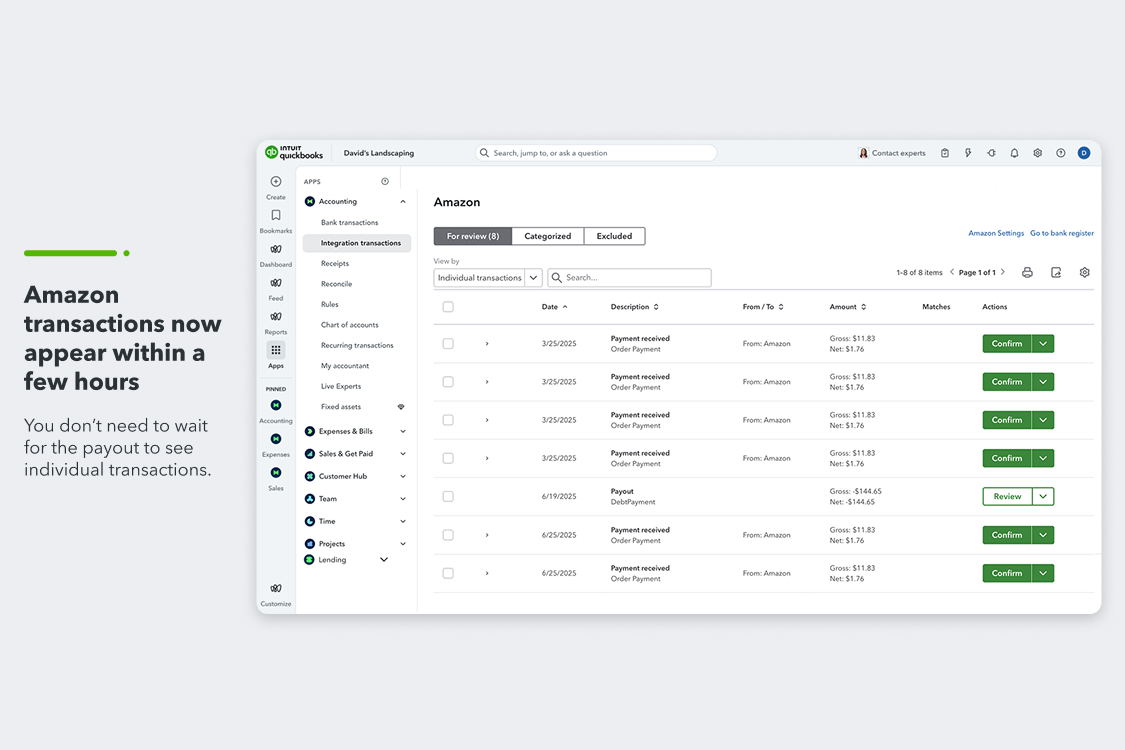Open dropdown arrow beside the Review button
Viewport: 1125px width, 750px height.
[1043, 497]
